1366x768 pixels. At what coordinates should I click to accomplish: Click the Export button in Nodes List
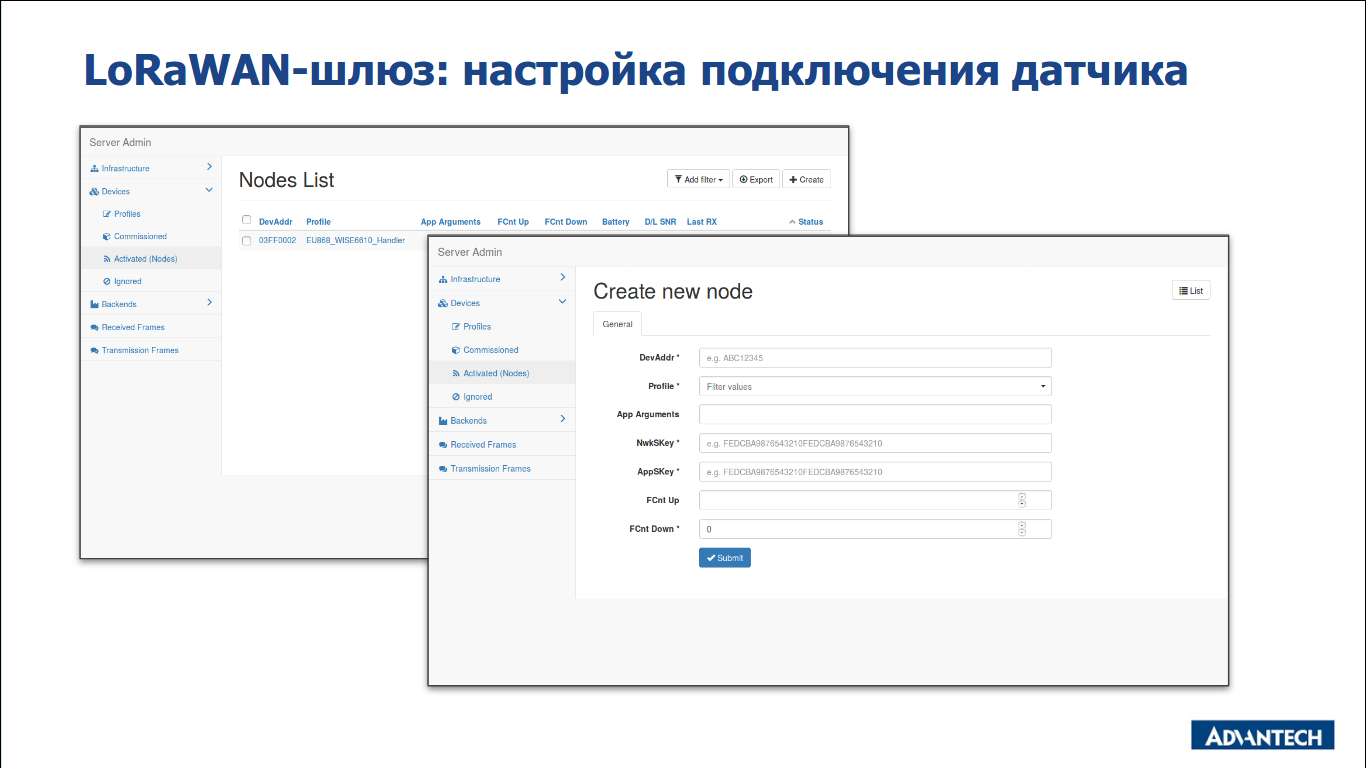(x=756, y=179)
